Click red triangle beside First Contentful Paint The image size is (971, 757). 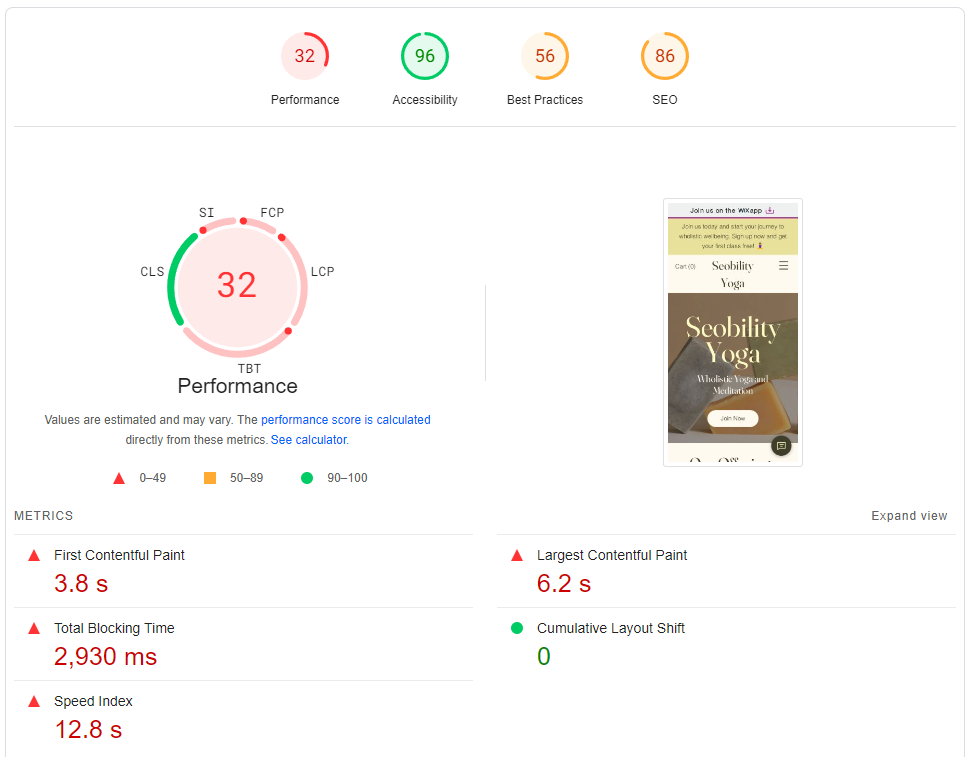(35, 555)
